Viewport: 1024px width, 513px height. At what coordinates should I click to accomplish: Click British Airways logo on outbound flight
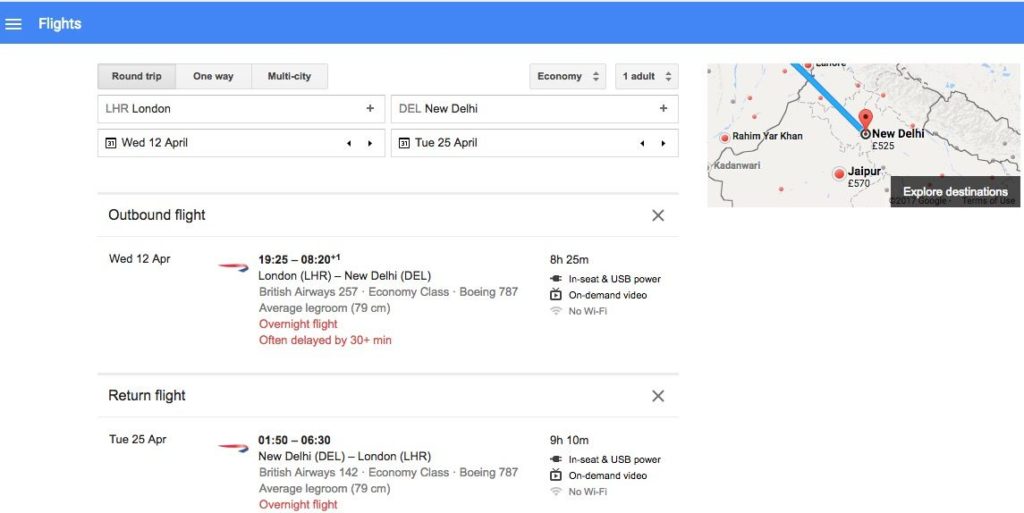233,266
